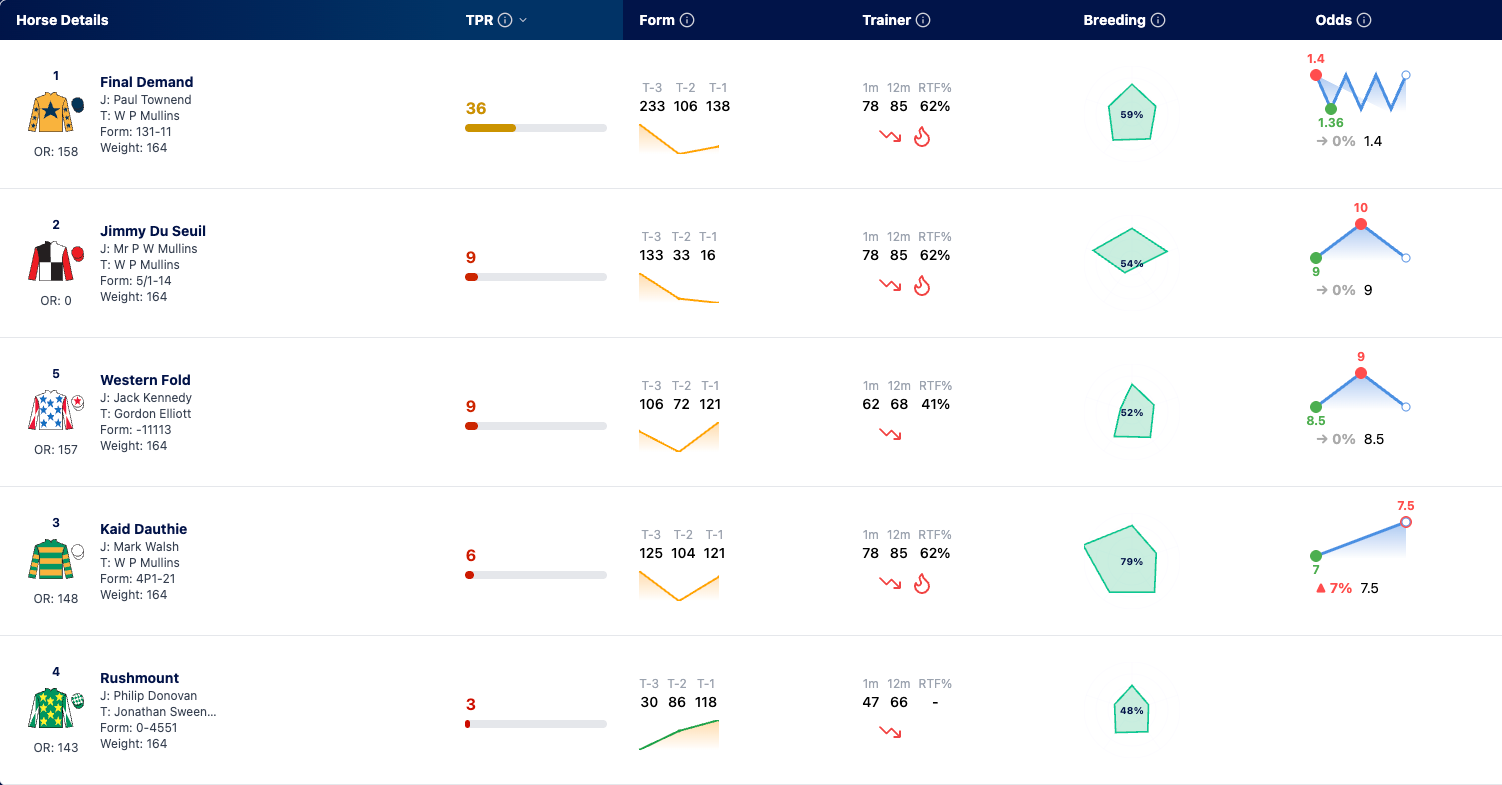Click the flame icon in Final Demand's trainer row
Image resolution: width=1502 pixels, height=785 pixels.
click(922, 137)
